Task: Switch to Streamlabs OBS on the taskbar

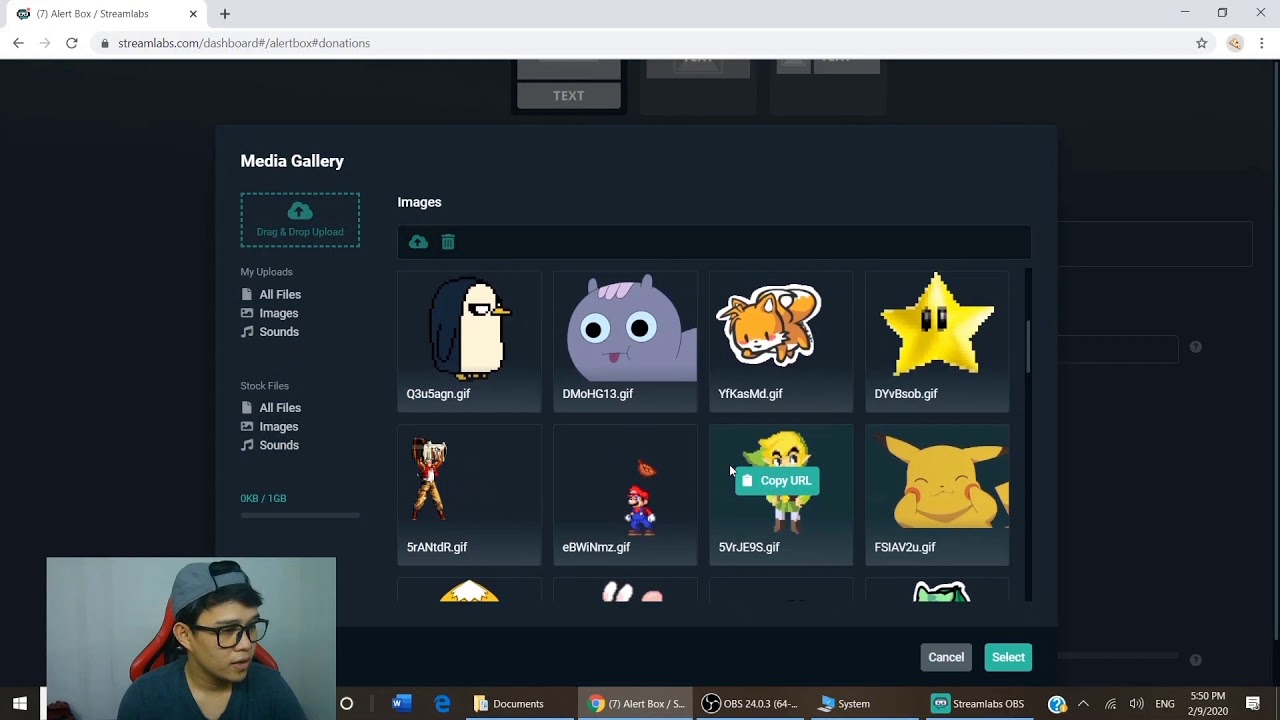Action: pyautogui.click(x=979, y=704)
